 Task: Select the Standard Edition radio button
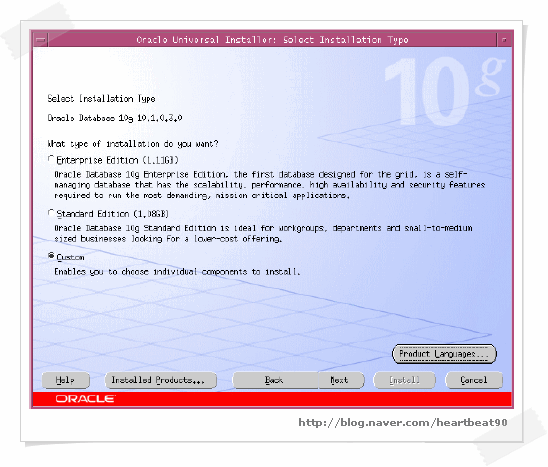coord(51,213)
